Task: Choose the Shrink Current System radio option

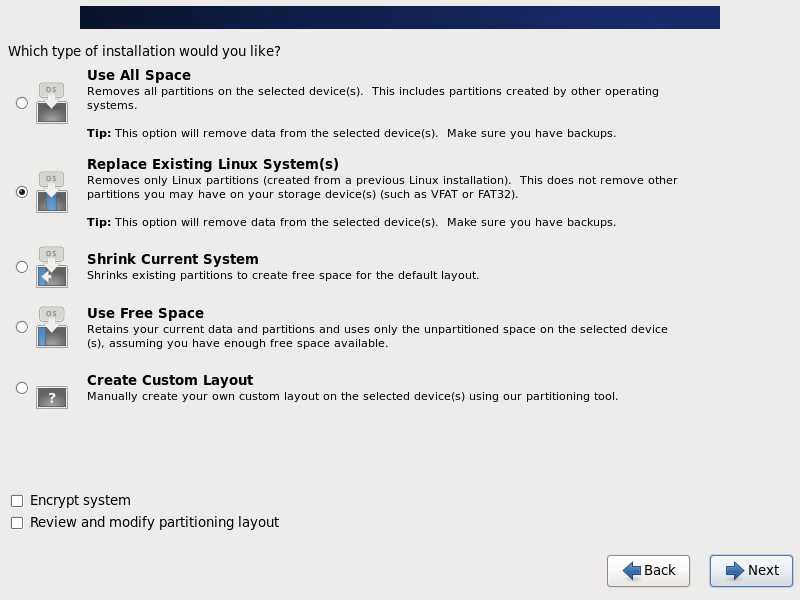Action: click(x=22, y=267)
